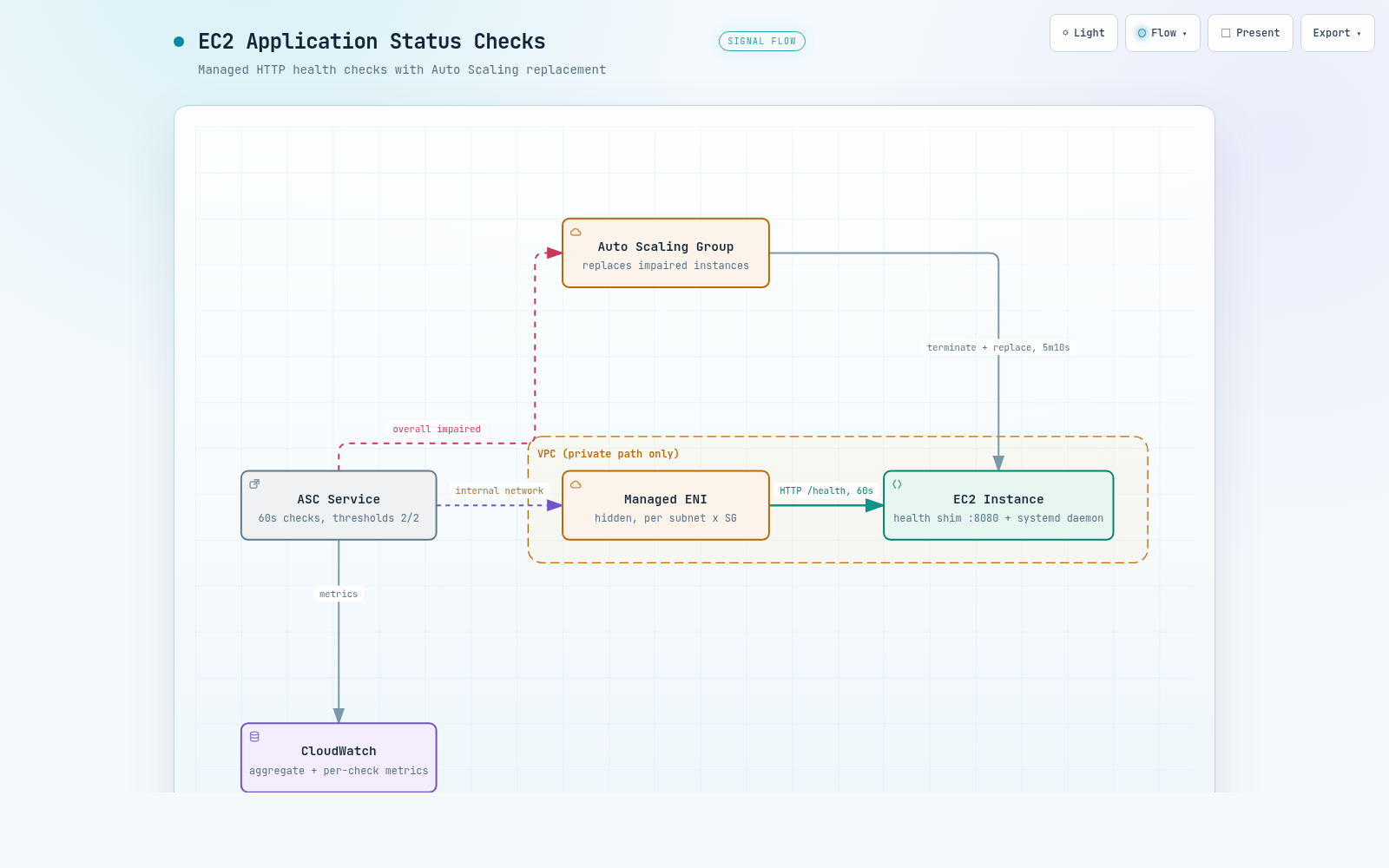The height and width of the screenshot is (868, 1389).
Task: Select the "EC2 Instance" node title
Action: pos(998,500)
